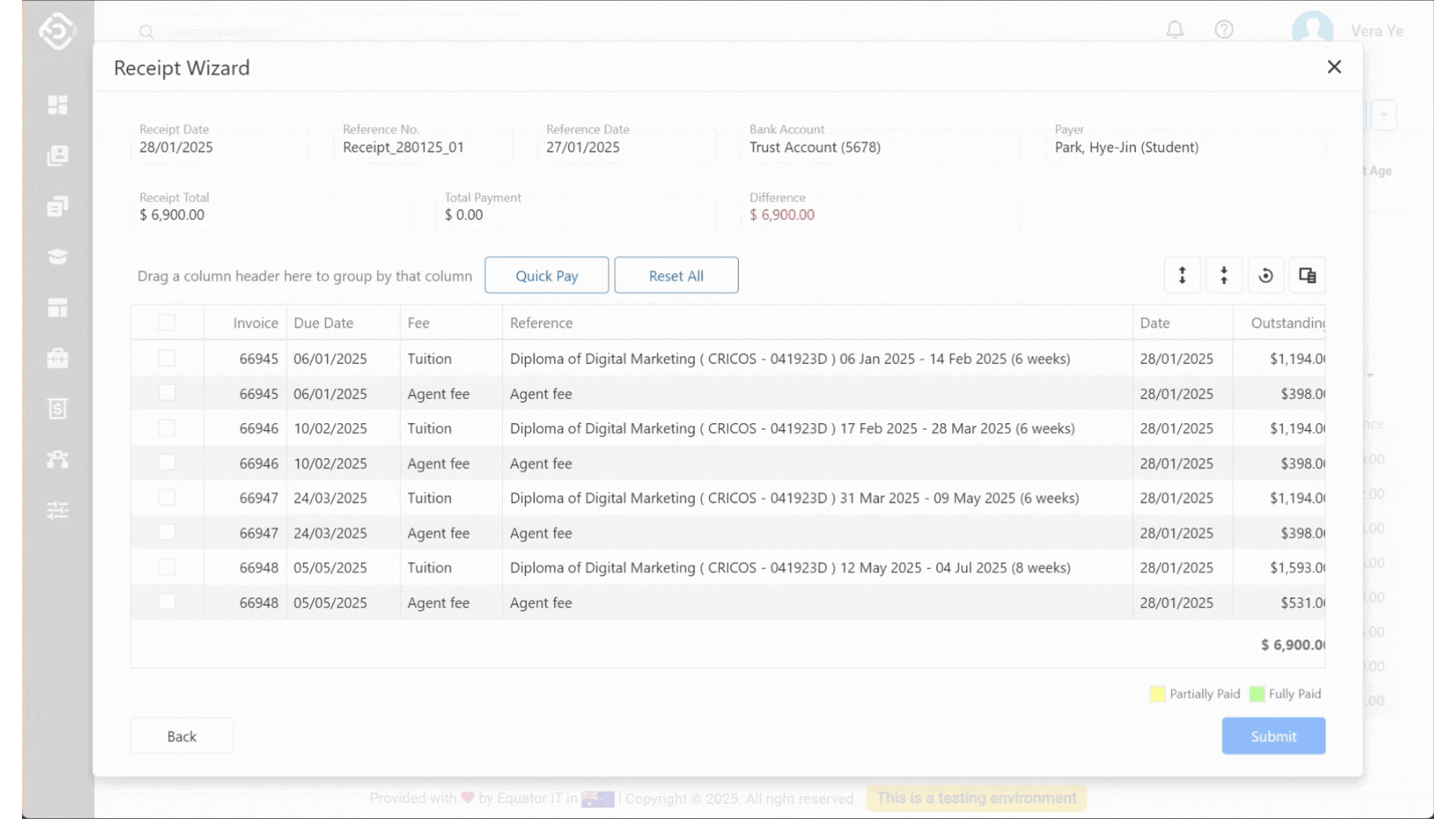The image size is (1456, 819).
Task: Go back with the Back button
Action: [181, 736]
